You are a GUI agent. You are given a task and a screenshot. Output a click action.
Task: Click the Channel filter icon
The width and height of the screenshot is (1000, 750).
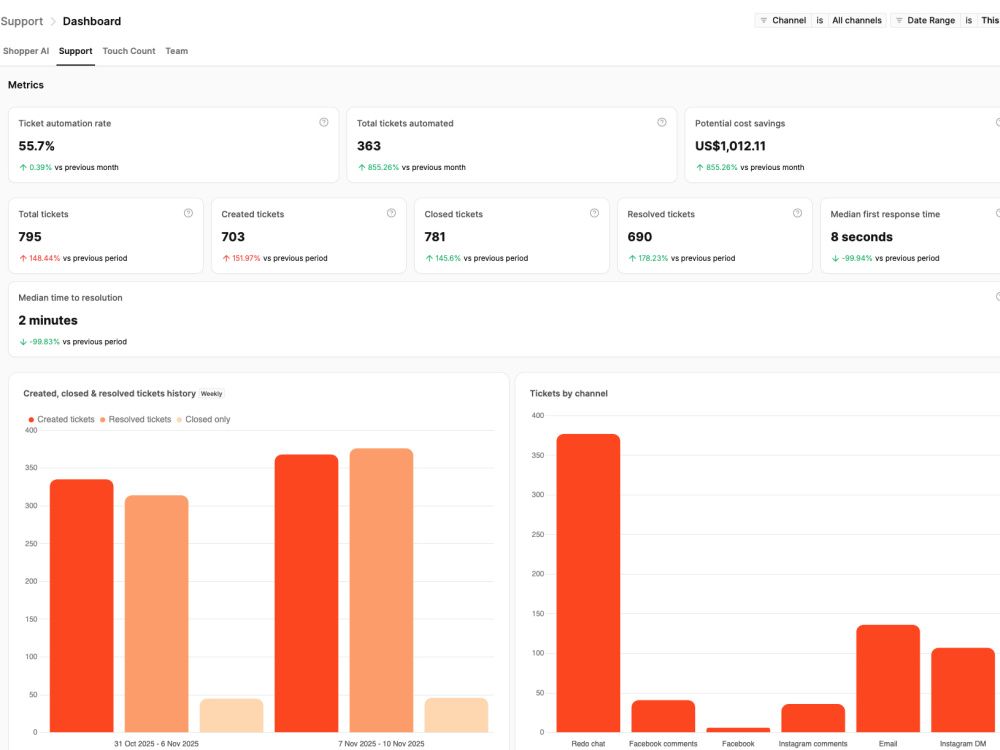pyautogui.click(x=763, y=20)
